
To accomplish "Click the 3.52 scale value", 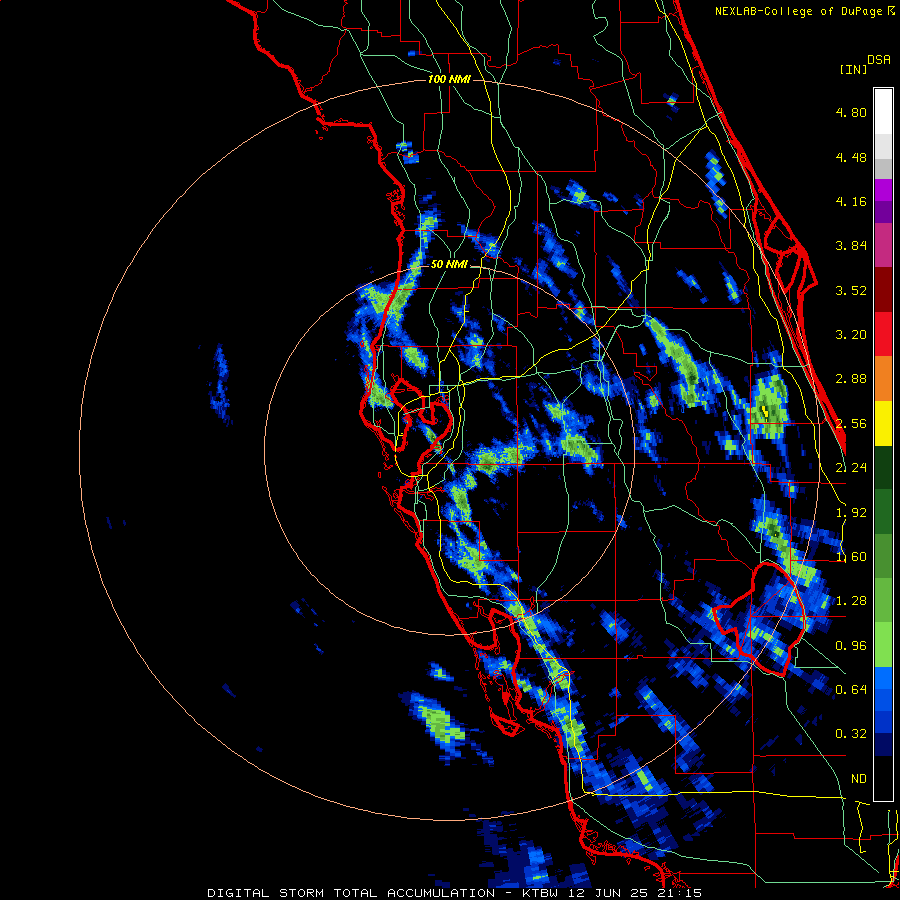I will pos(851,290).
